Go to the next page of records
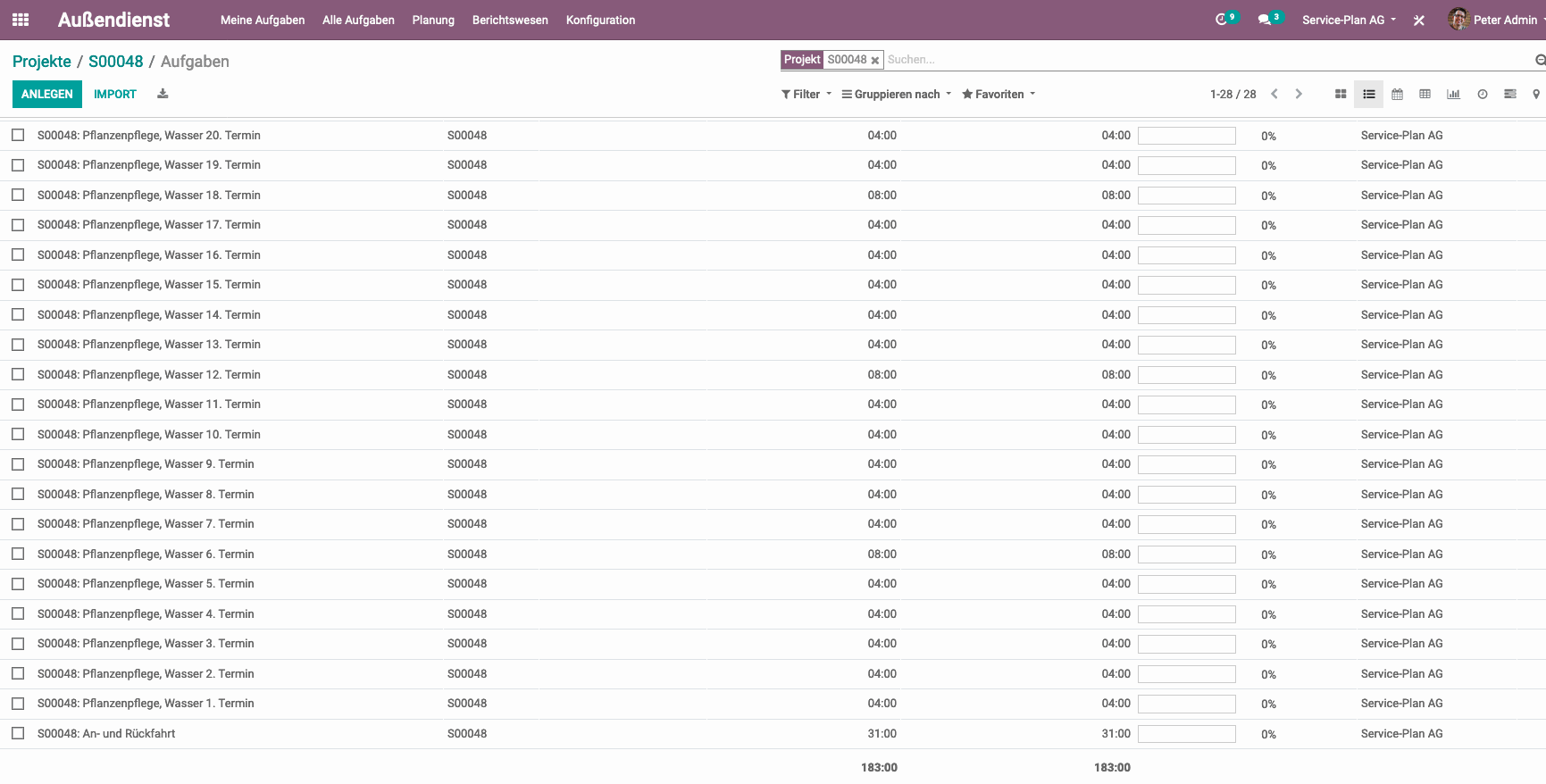Viewport: 1546px width, 784px height. coord(1299,94)
